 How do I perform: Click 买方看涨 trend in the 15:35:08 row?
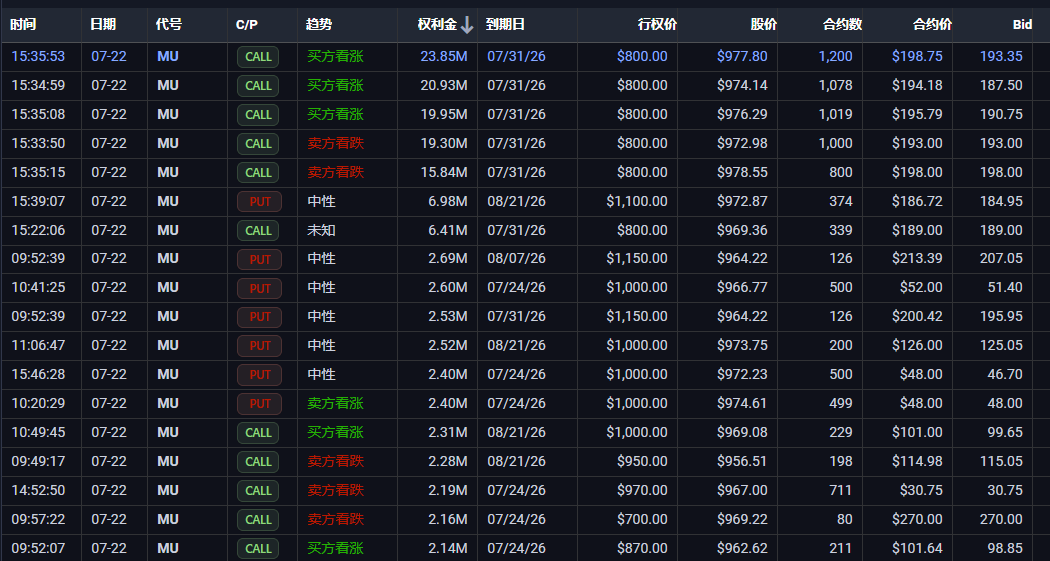(x=335, y=114)
